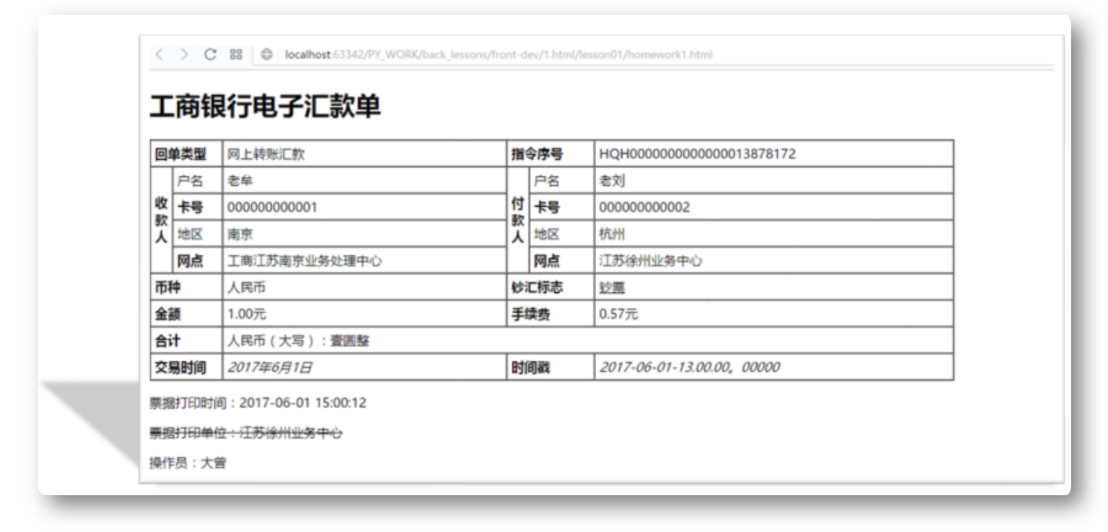Click the 指令序号 header cell
This screenshot has width=1108, height=532.
550,154
